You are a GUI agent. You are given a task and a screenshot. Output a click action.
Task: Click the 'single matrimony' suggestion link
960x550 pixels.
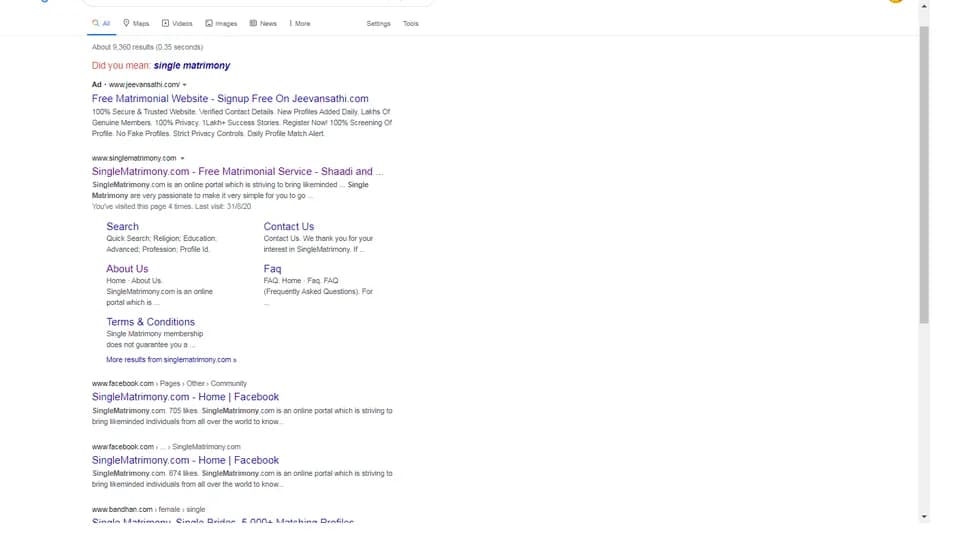coord(192,66)
